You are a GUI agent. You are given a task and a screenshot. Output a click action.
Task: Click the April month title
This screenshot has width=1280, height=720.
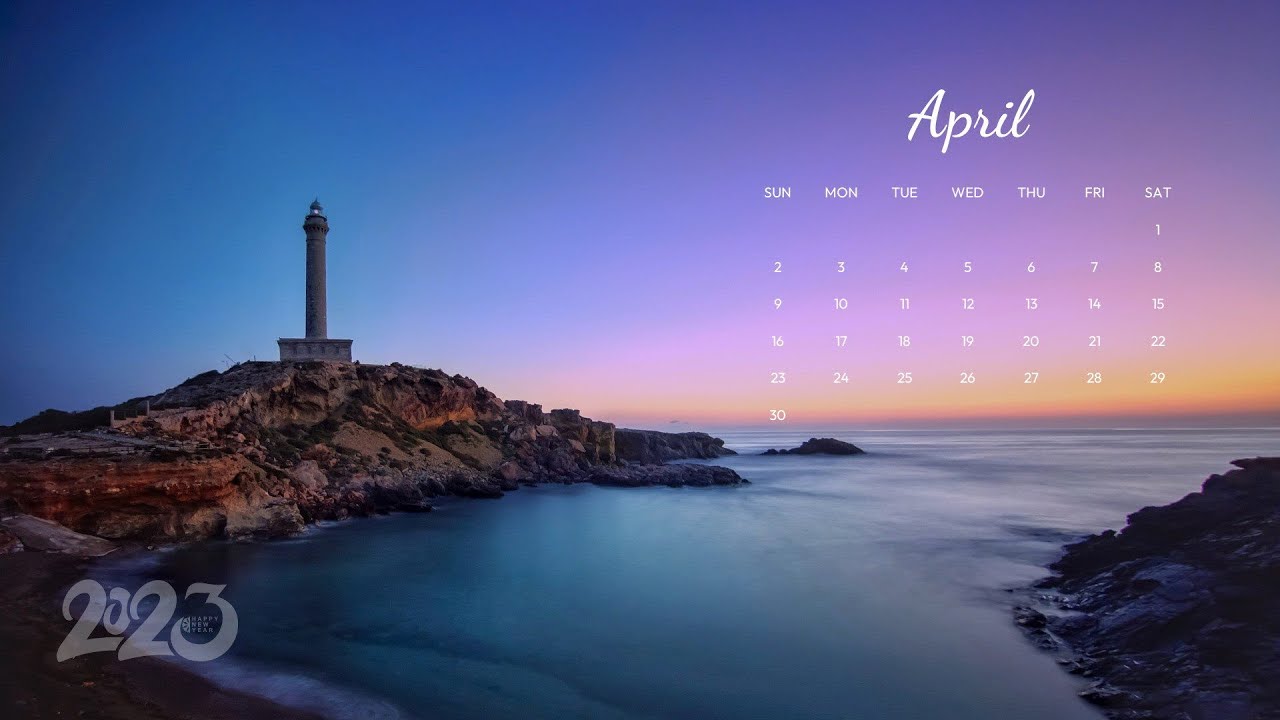coord(970,119)
